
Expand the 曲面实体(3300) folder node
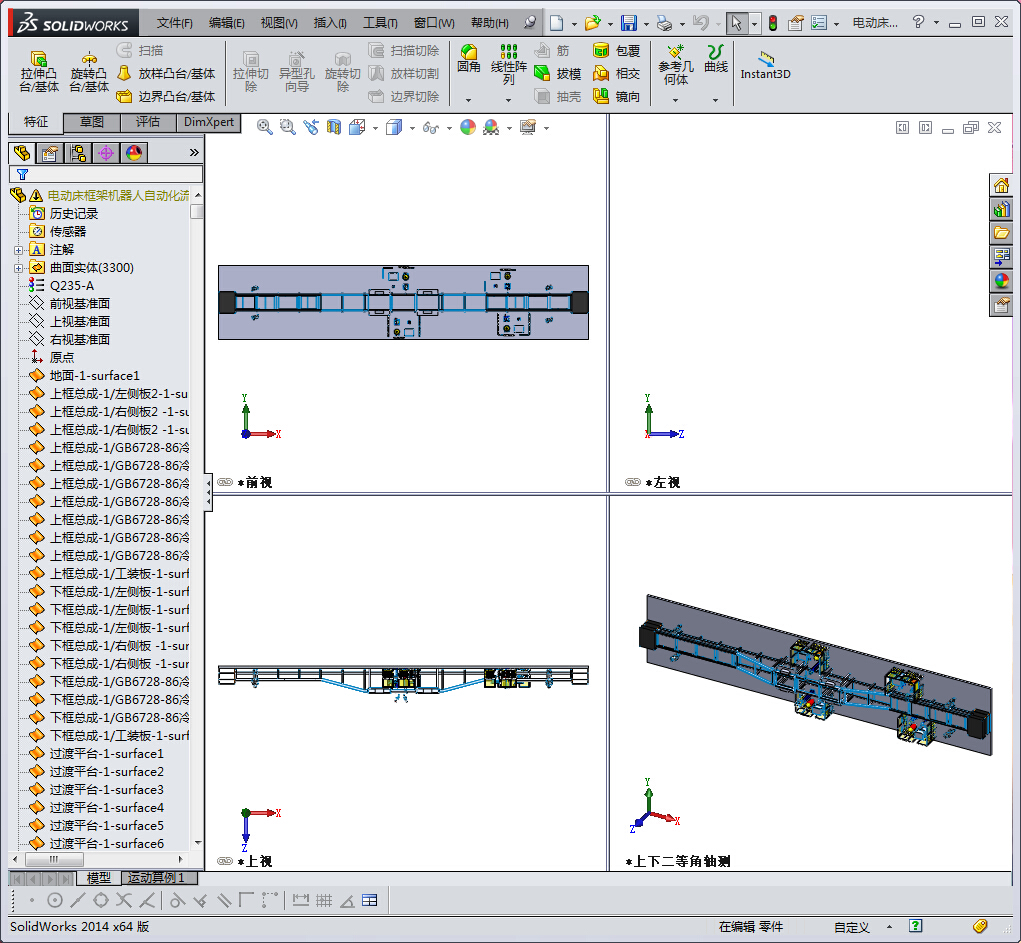point(18,267)
